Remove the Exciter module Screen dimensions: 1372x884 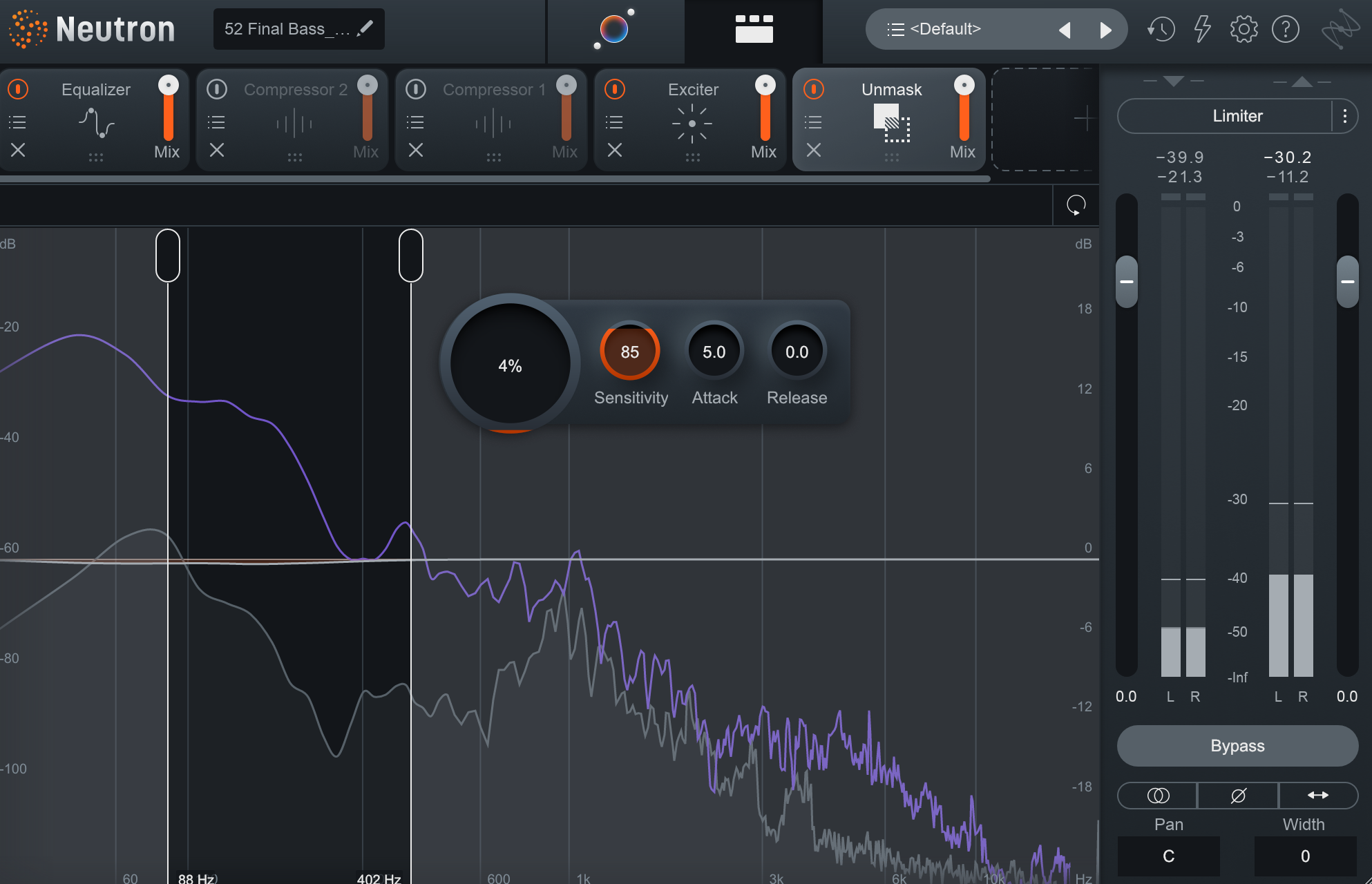click(615, 150)
